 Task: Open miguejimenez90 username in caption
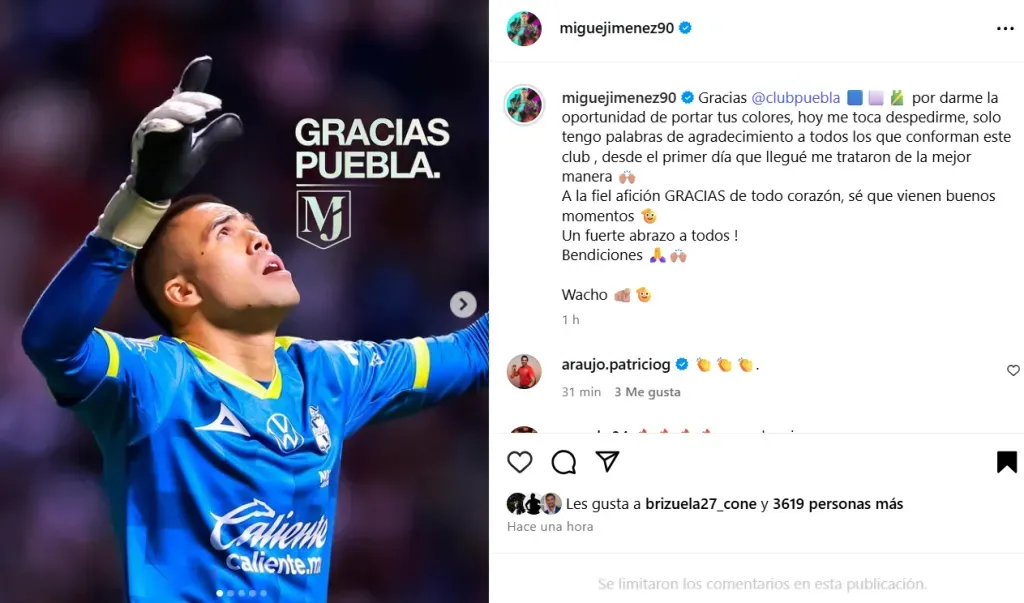[618, 98]
